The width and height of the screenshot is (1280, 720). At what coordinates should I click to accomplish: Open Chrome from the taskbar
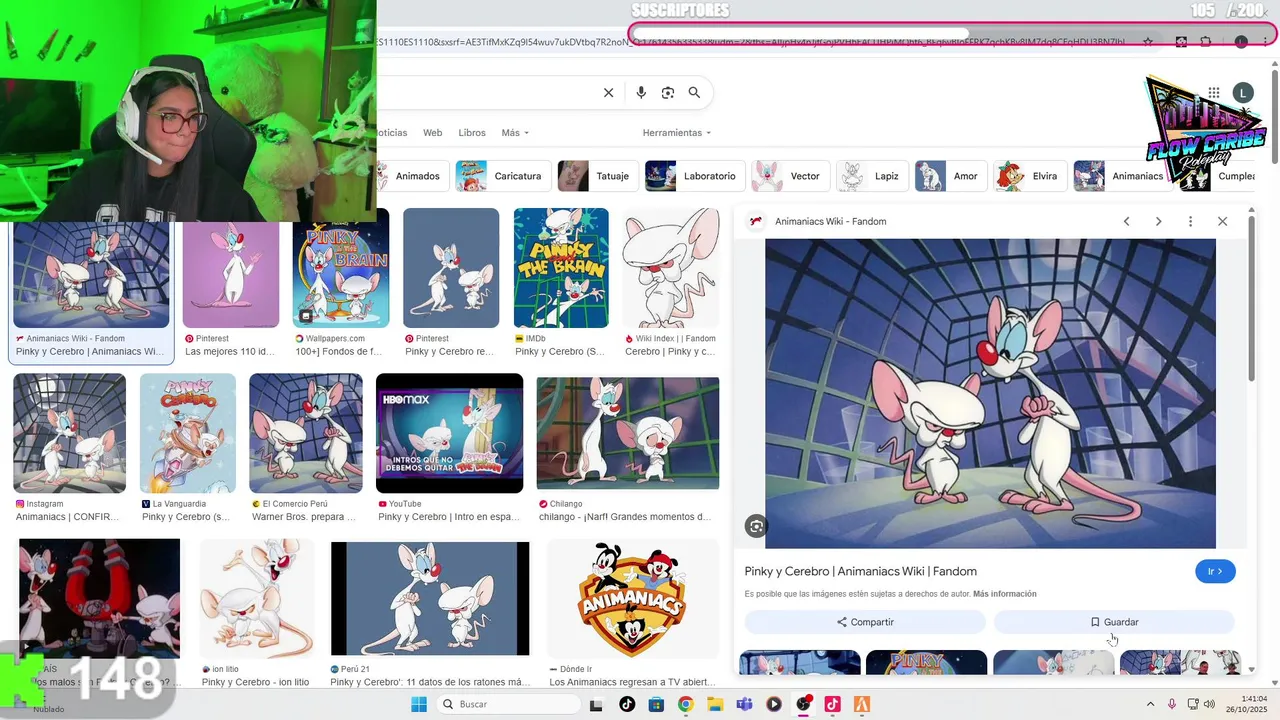pos(685,704)
